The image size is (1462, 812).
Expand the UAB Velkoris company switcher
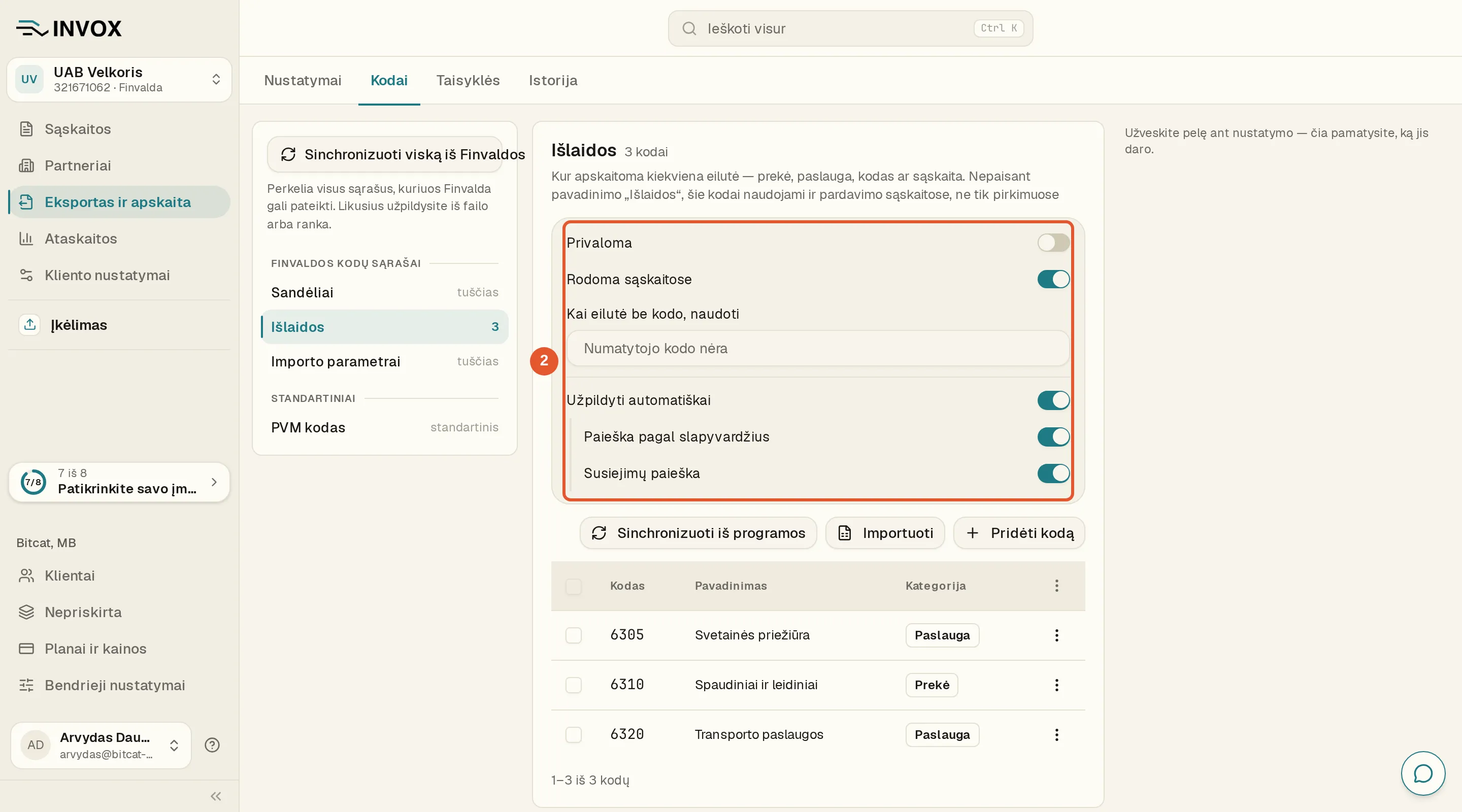click(119, 80)
